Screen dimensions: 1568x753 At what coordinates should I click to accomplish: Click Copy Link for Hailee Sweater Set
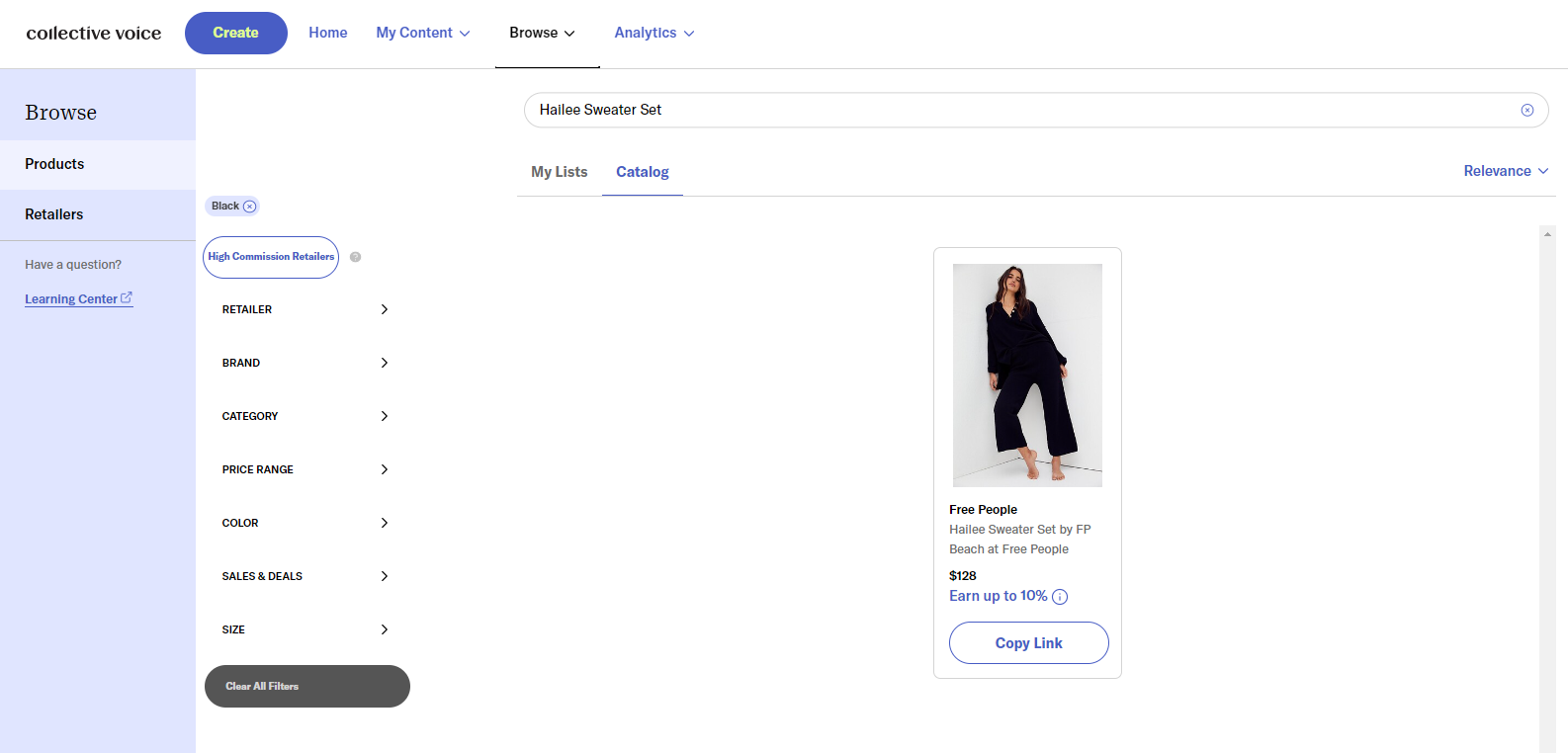1029,643
